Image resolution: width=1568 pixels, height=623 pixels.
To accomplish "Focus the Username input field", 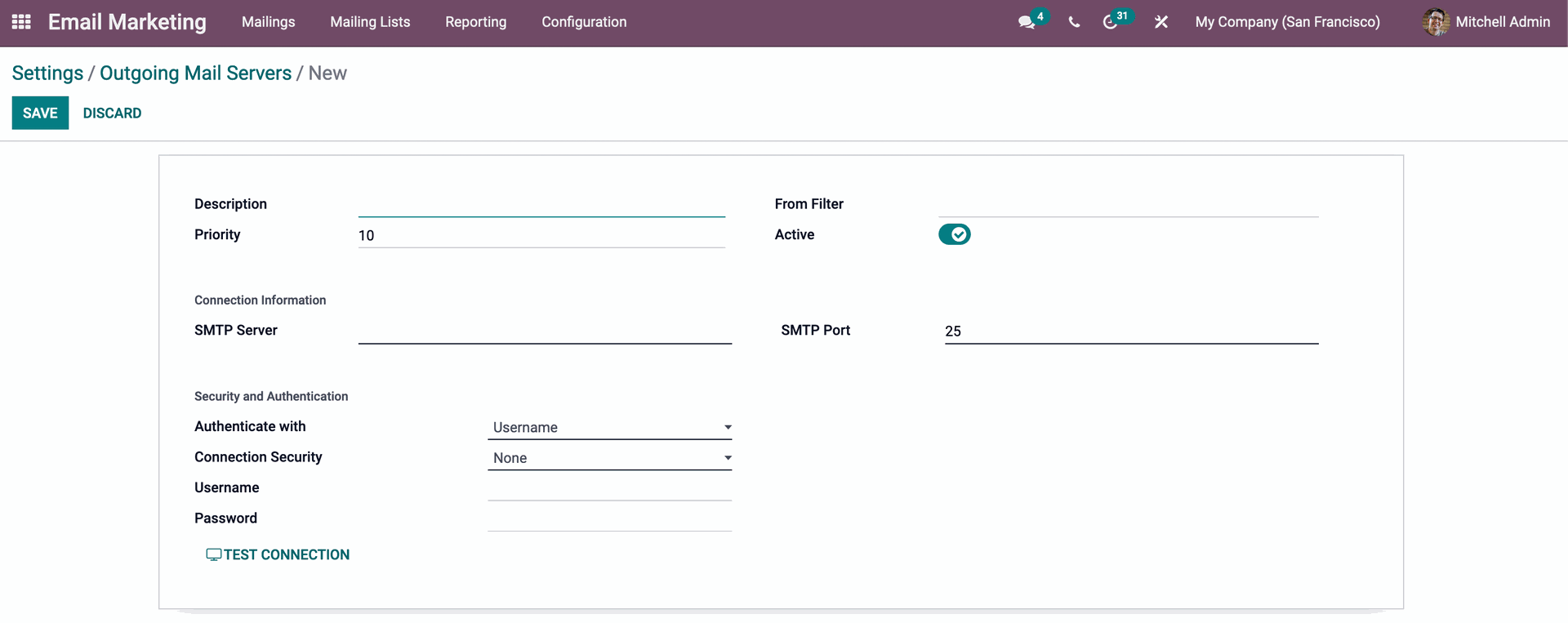I will coord(609,488).
